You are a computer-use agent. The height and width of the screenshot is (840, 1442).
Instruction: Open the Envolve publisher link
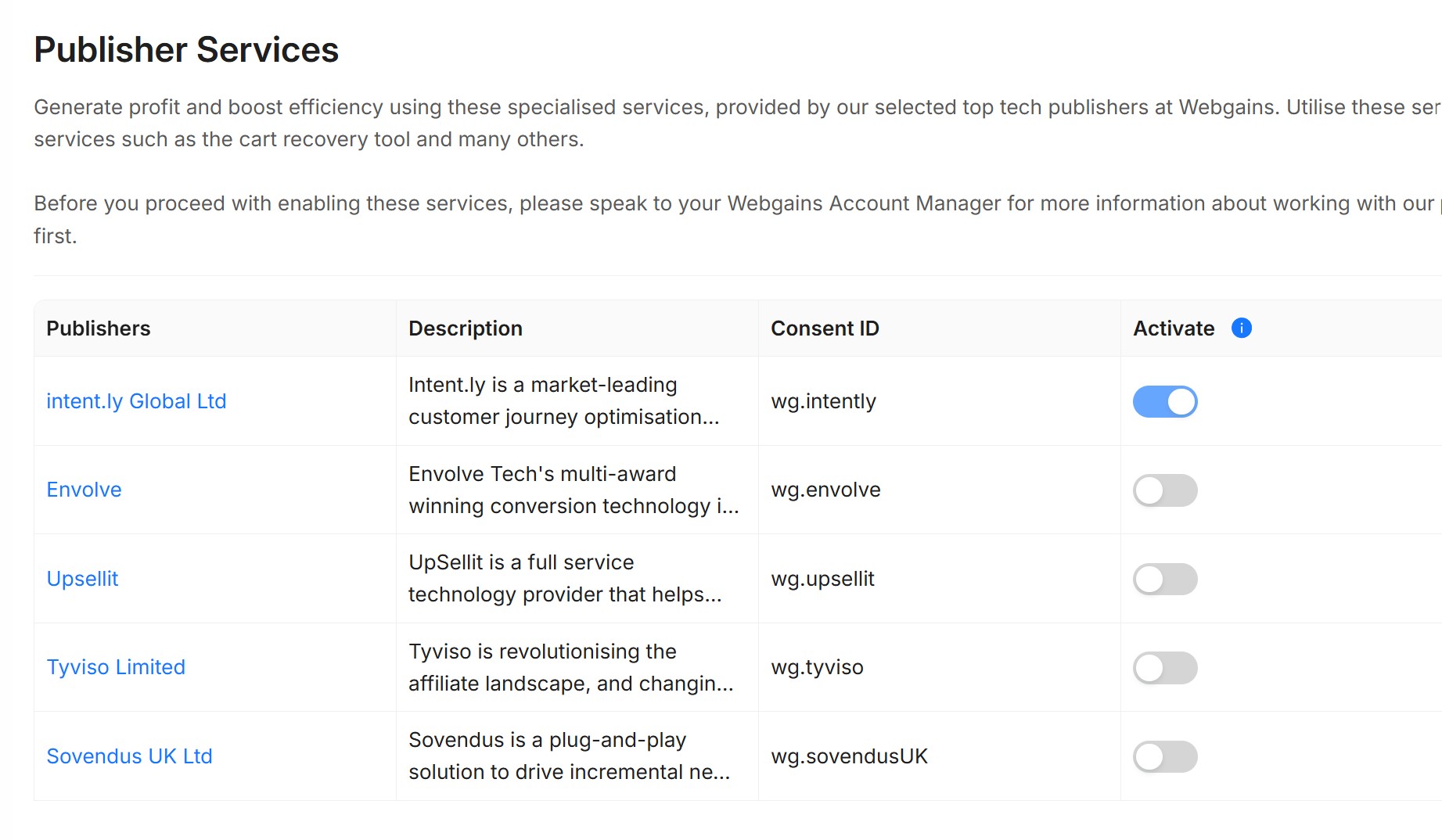pyautogui.click(x=84, y=490)
